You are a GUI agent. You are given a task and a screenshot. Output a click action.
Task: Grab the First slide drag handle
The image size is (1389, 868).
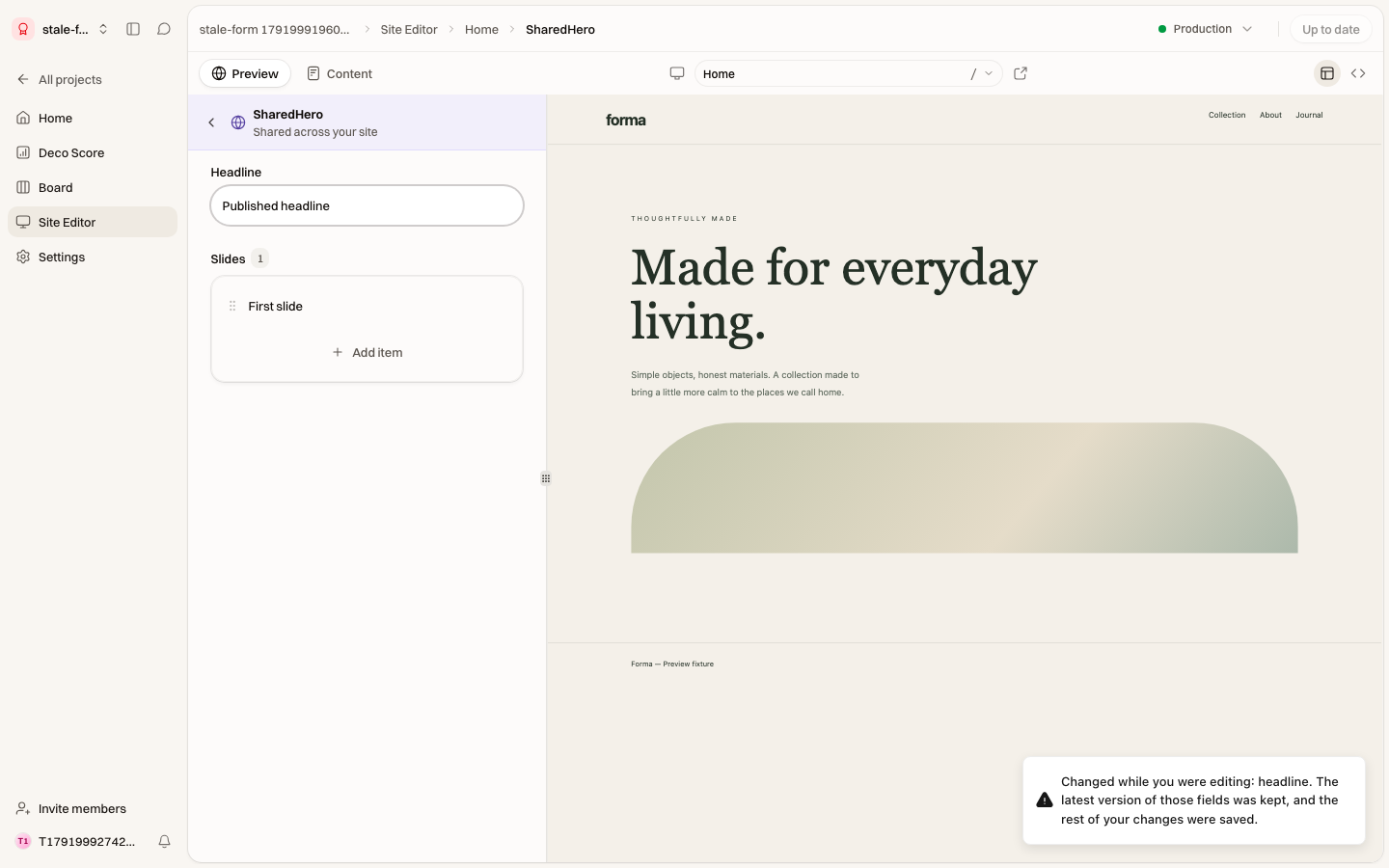pos(232,306)
